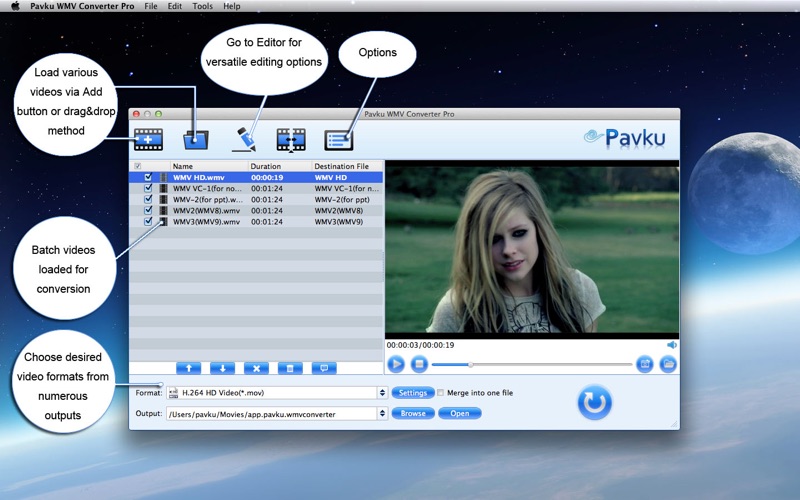800x500 pixels.
Task: Click the video preview frame
Action: click(x=532, y=249)
